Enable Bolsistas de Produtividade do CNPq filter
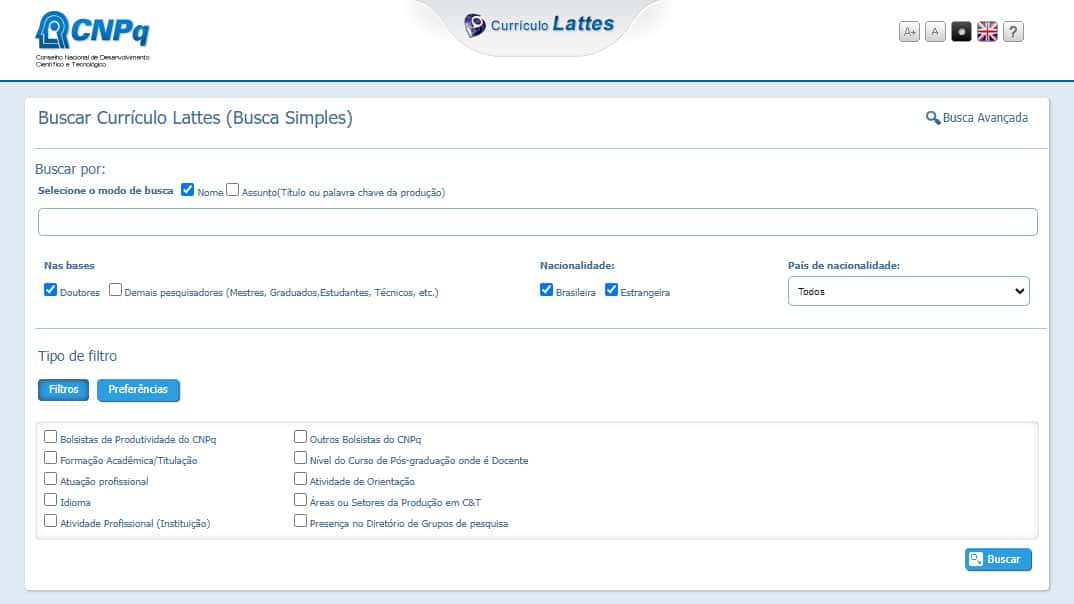 (51, 437)
